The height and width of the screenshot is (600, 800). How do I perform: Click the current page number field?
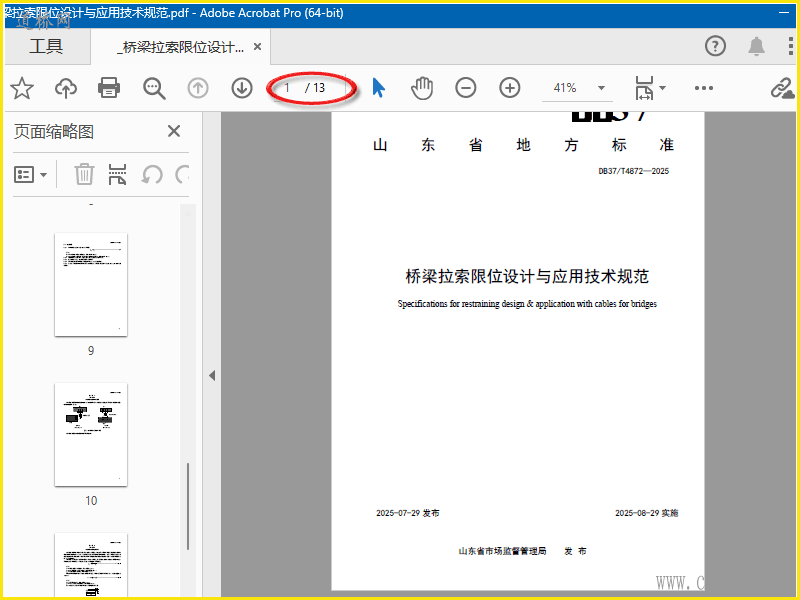(287, 88)
